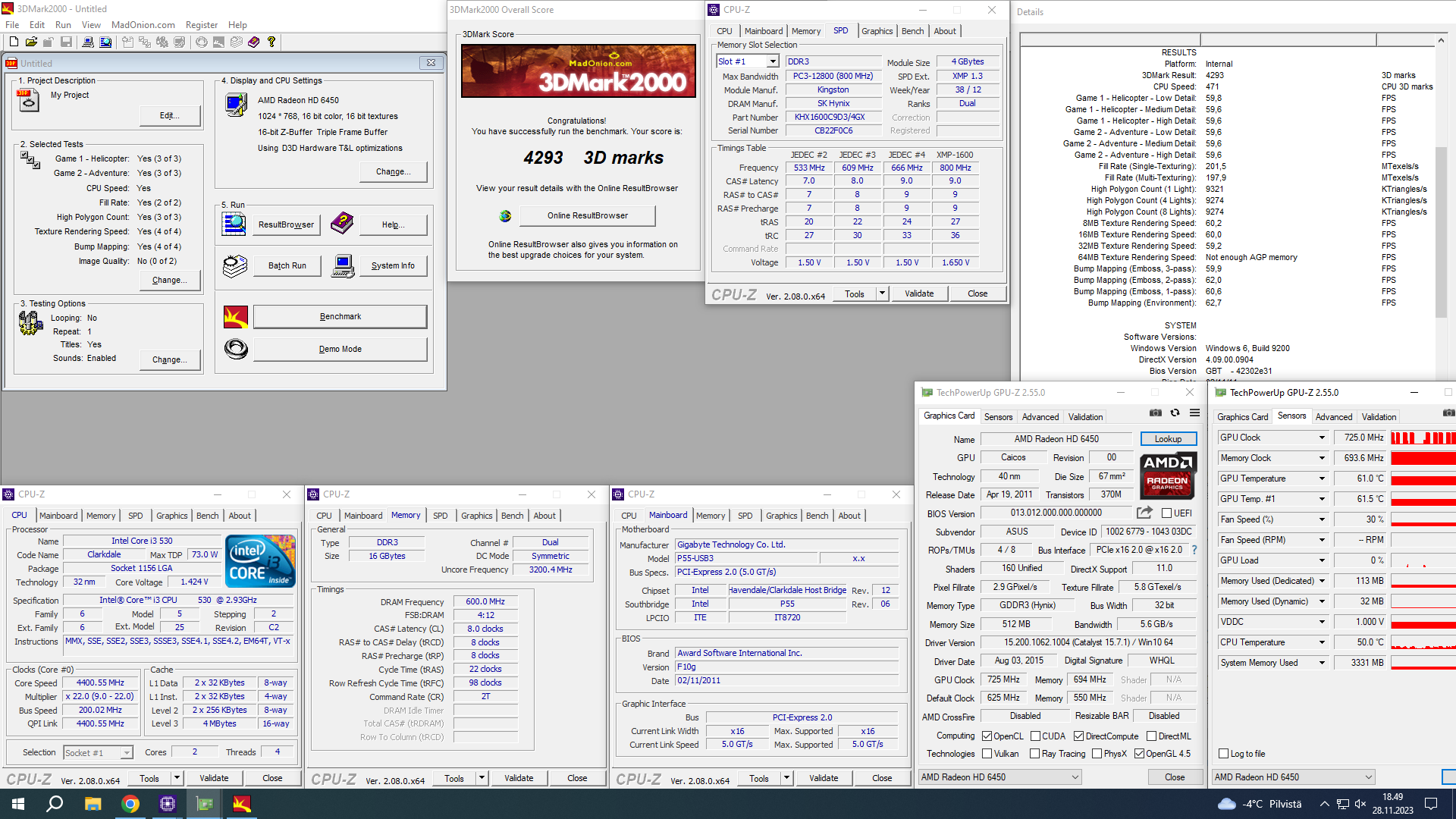
Task: Click the System Info computer icon in Run section
Action: click(343, 265)
